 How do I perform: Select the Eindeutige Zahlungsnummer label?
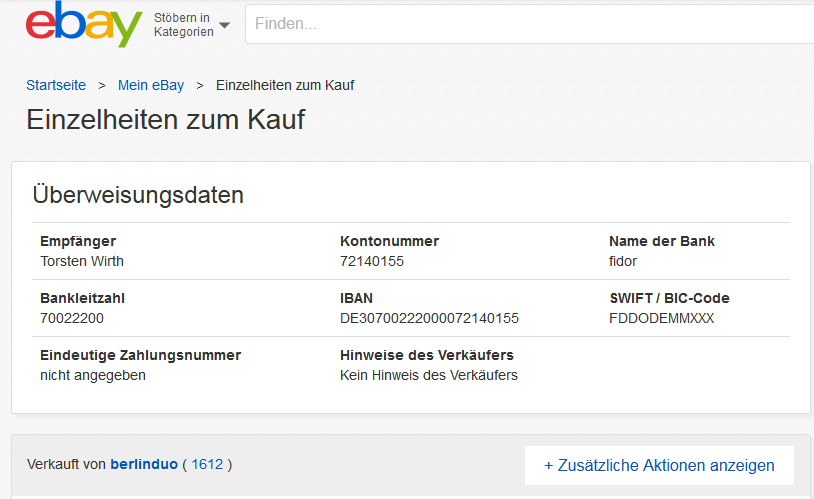pos(141,355)
